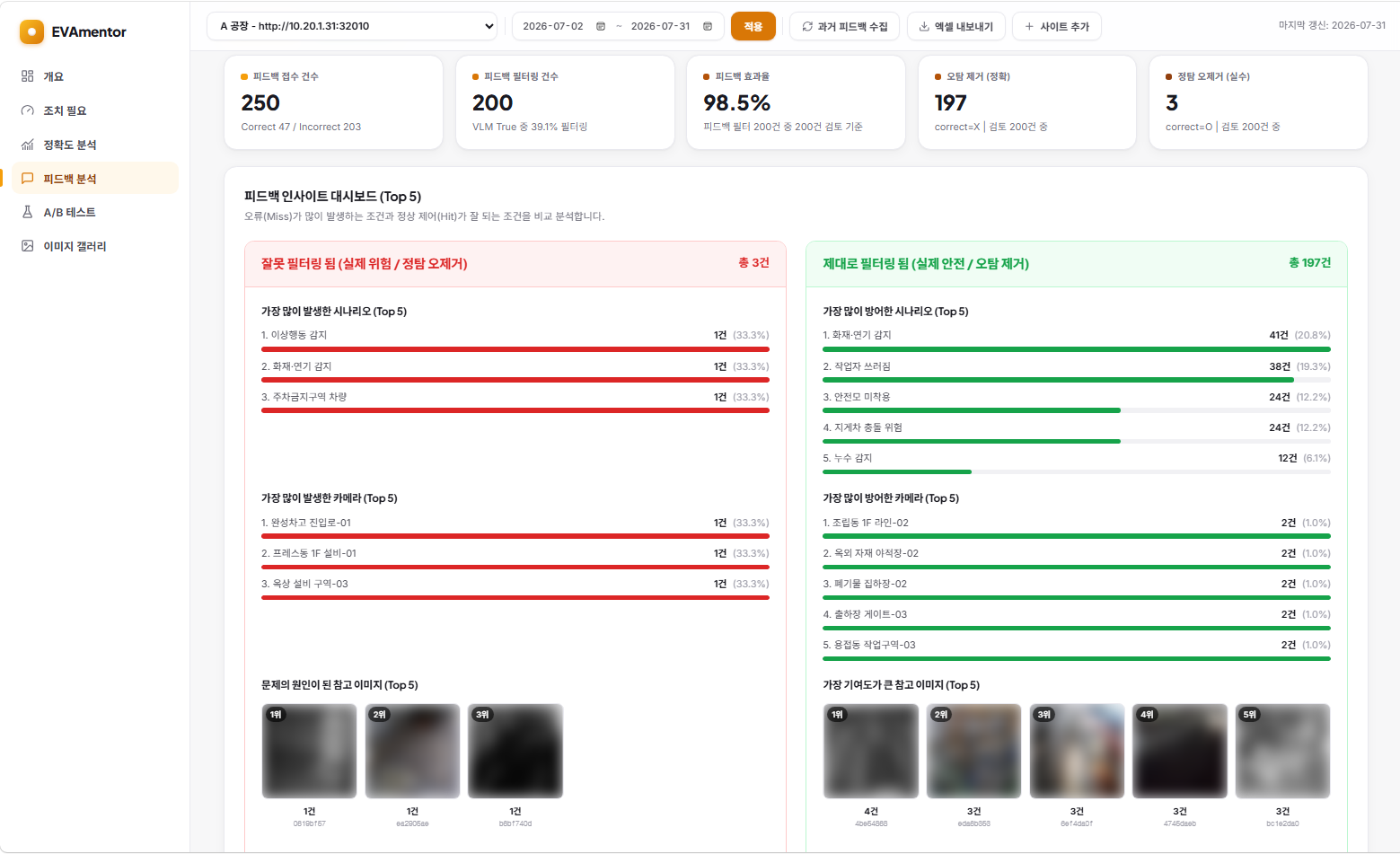Screen dimensions: 1400x854
Task: Open the 개요 menu item
Action: click(95, 76)
